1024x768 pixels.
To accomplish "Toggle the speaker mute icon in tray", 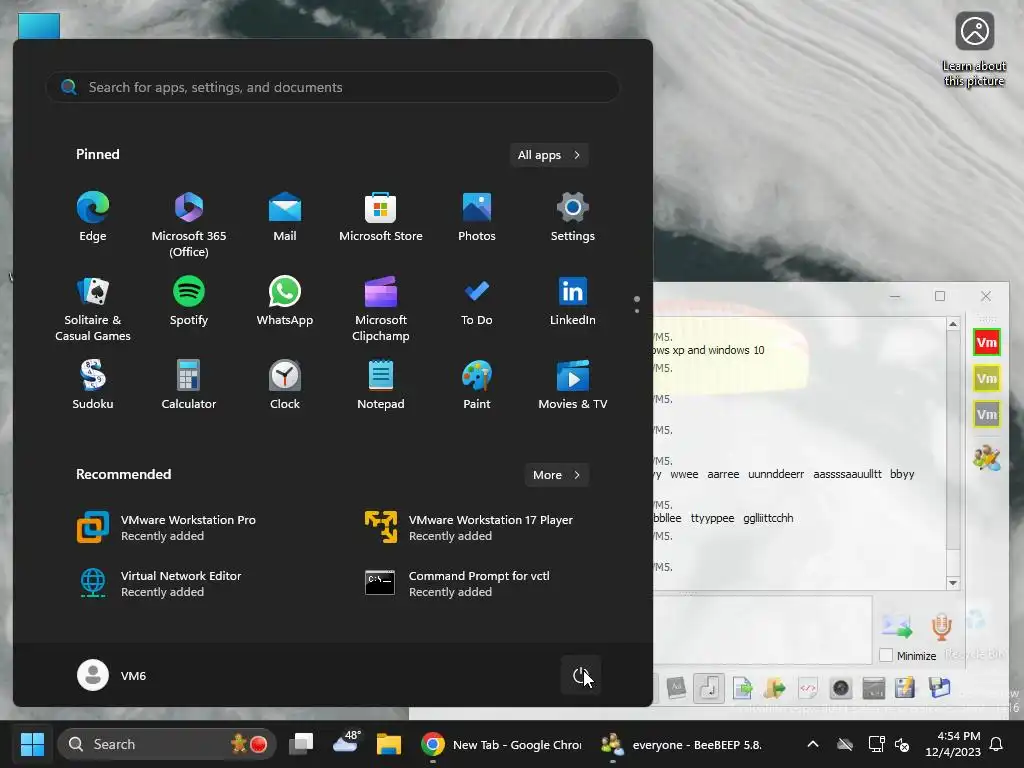I will click(902, 744).
